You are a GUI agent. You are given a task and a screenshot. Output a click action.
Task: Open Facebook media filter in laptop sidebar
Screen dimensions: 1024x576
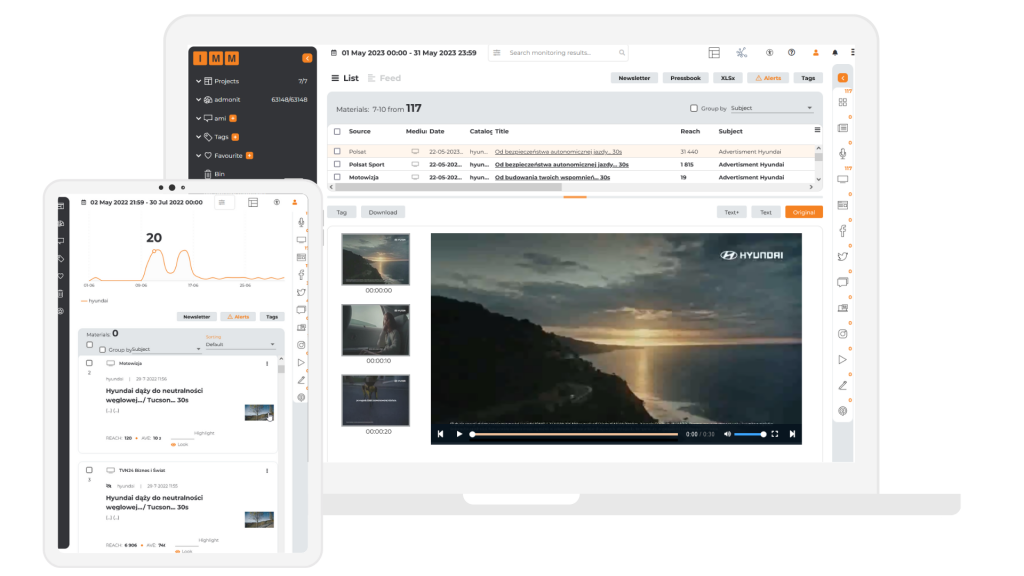(842, 231)
